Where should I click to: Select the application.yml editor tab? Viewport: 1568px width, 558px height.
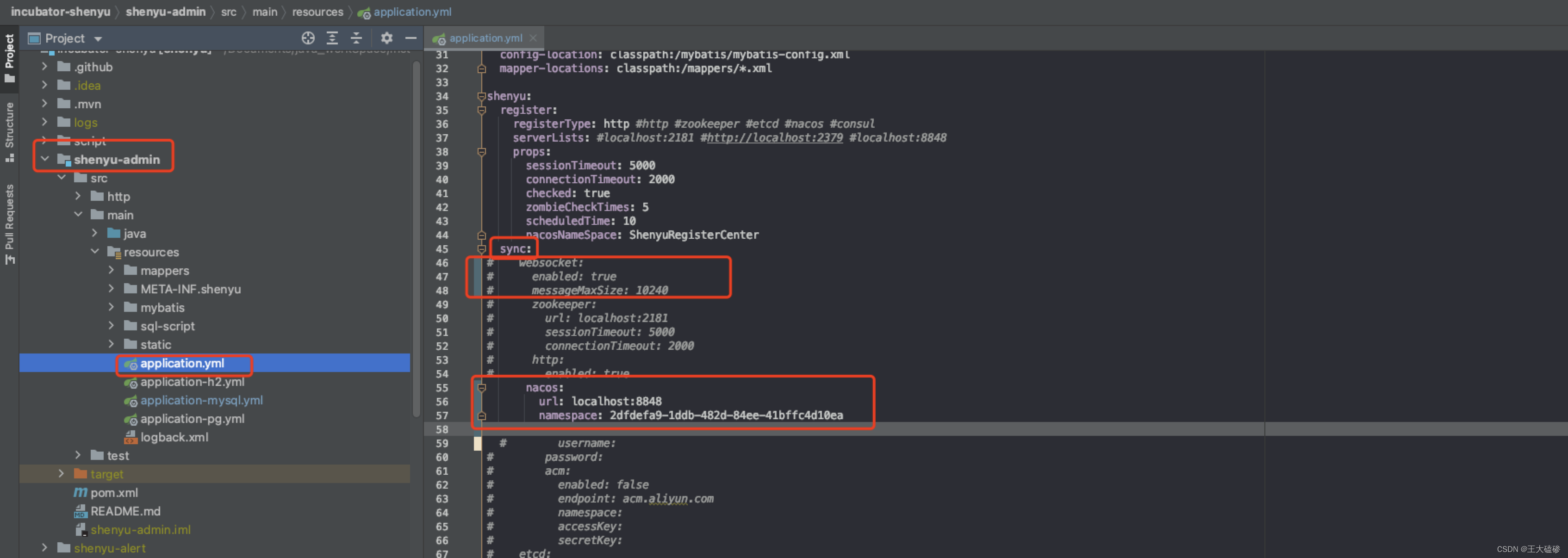point(485,38)
